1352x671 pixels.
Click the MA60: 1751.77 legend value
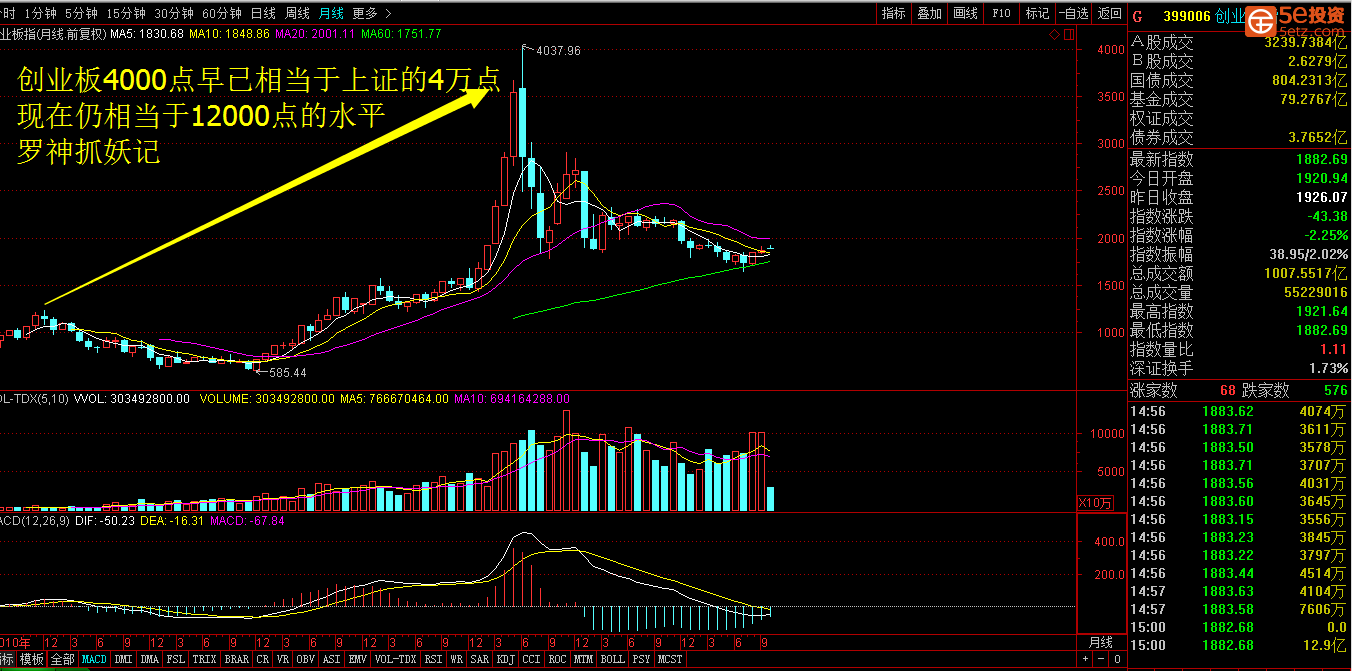point(400,34)
